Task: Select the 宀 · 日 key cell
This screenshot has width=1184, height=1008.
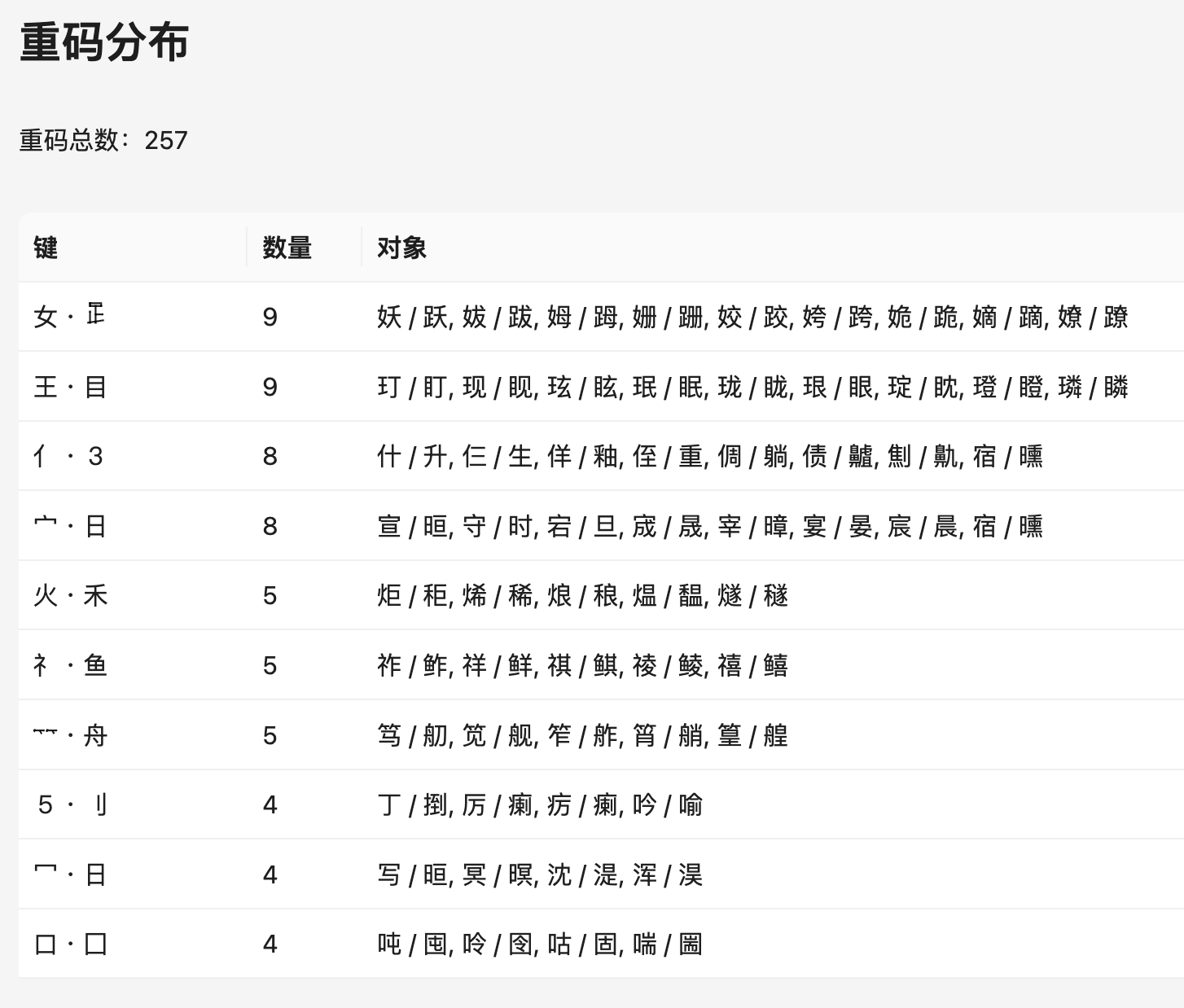Action: (x=70, y=526)
